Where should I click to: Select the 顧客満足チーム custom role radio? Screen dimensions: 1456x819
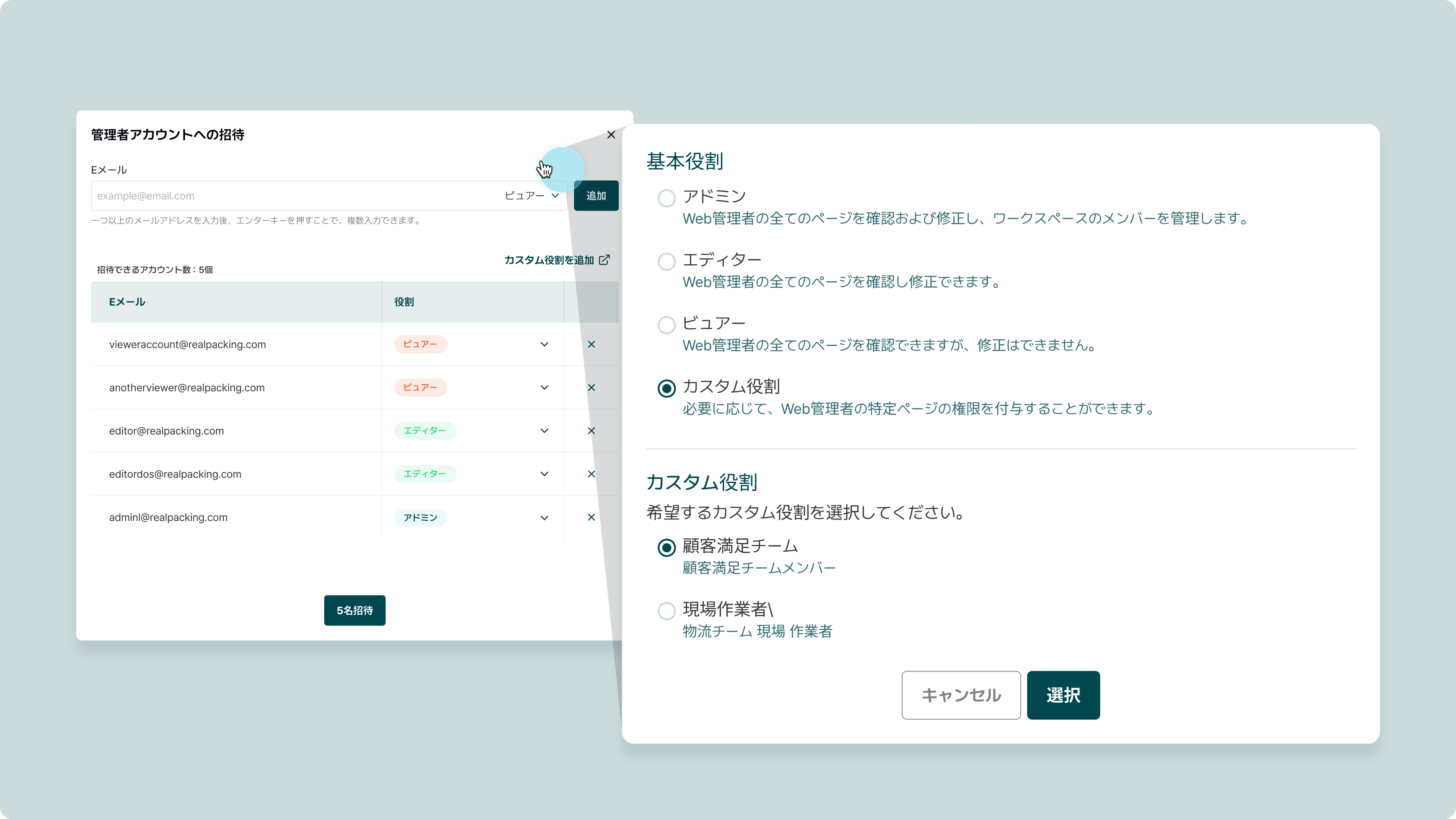coord(667,547)
